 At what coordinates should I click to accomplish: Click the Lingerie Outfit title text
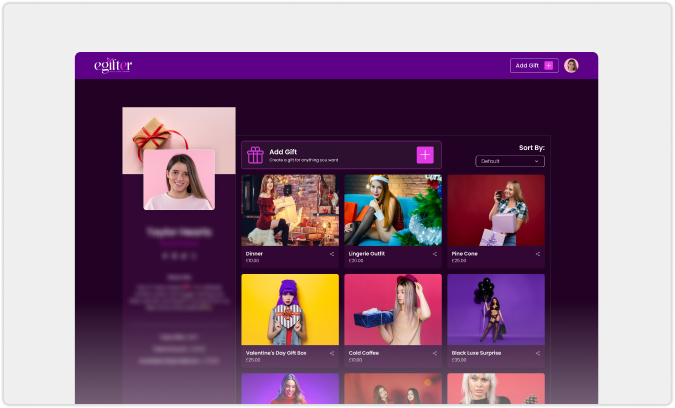point(367,254)
